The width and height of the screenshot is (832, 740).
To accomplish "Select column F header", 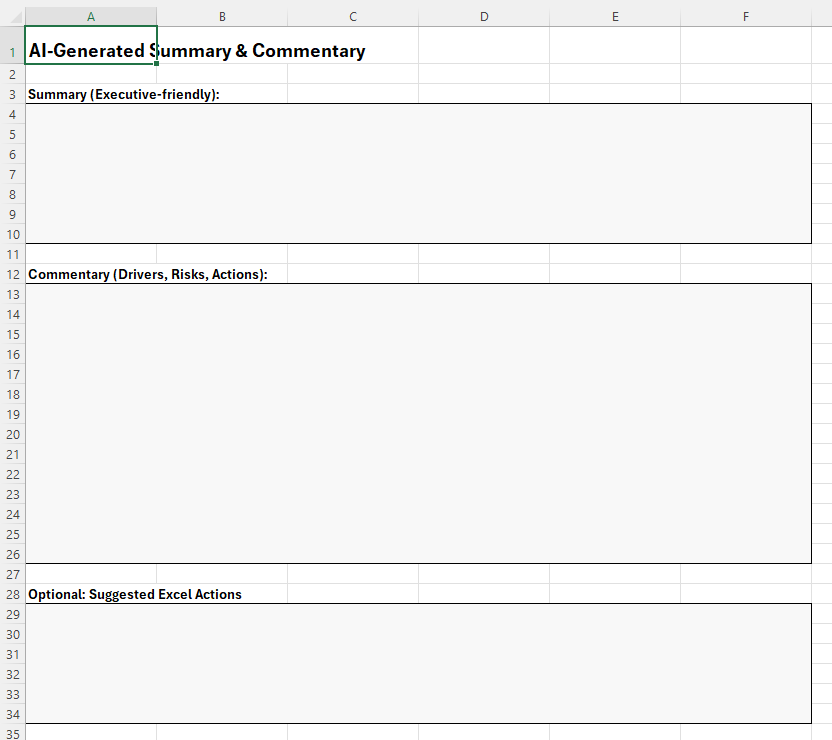I will (746, 16).
